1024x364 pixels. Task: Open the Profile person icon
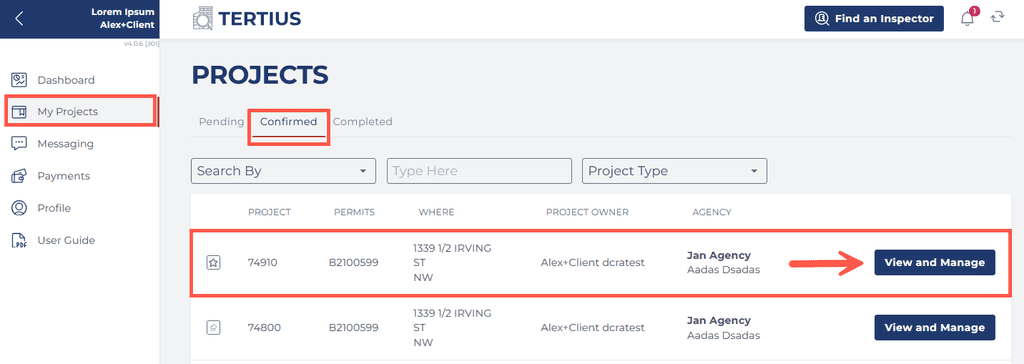pos(19,208)
